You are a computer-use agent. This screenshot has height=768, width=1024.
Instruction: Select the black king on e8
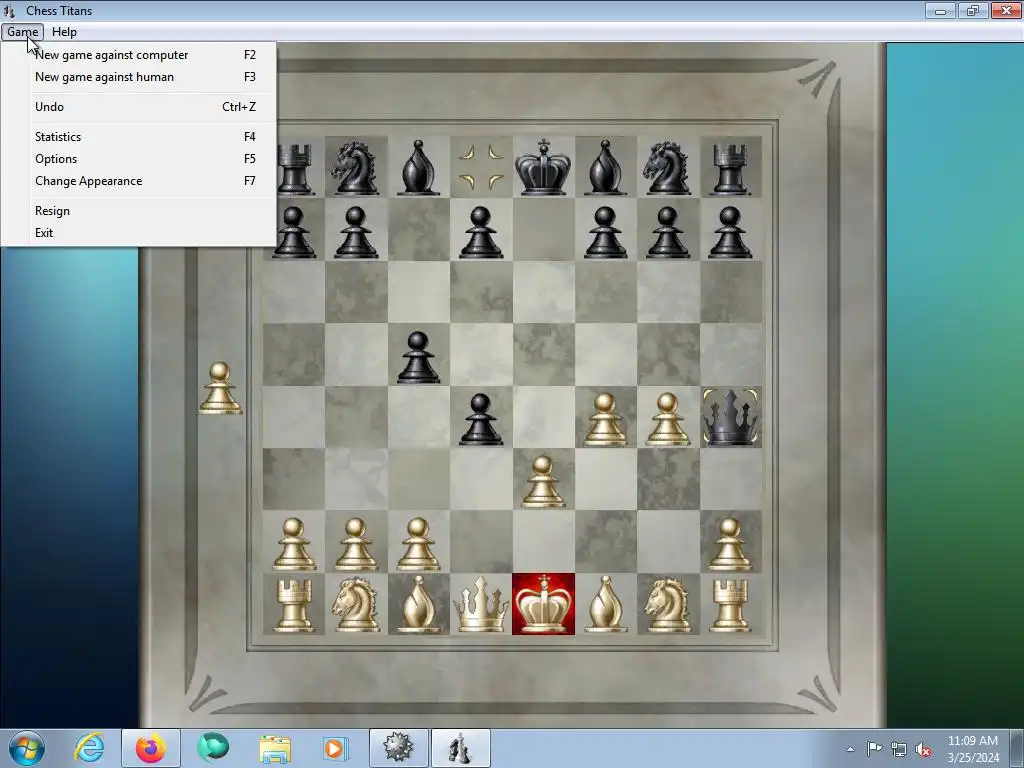(x=543, y=167)
